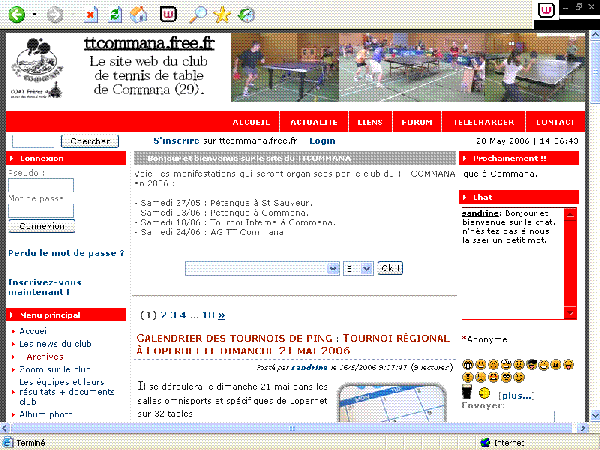Click the next page » link
600x450 pixels.
pos(222,315)
